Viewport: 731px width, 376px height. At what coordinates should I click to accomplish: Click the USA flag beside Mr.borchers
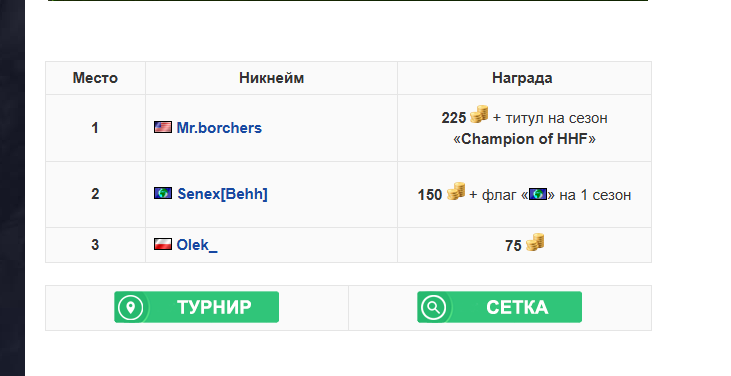point(163,127)
